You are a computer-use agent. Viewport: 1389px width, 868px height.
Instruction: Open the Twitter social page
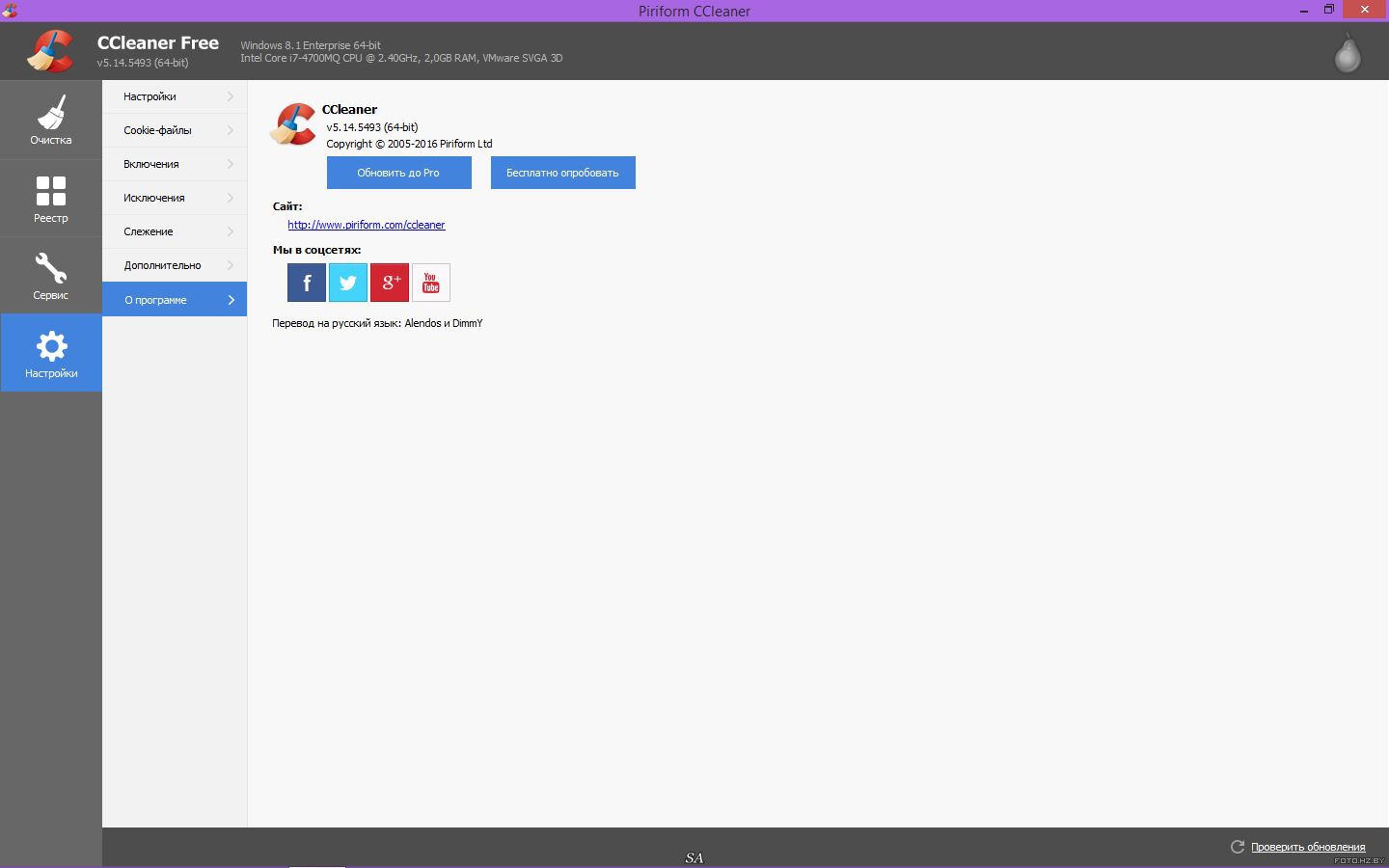[x=347, y=283]
